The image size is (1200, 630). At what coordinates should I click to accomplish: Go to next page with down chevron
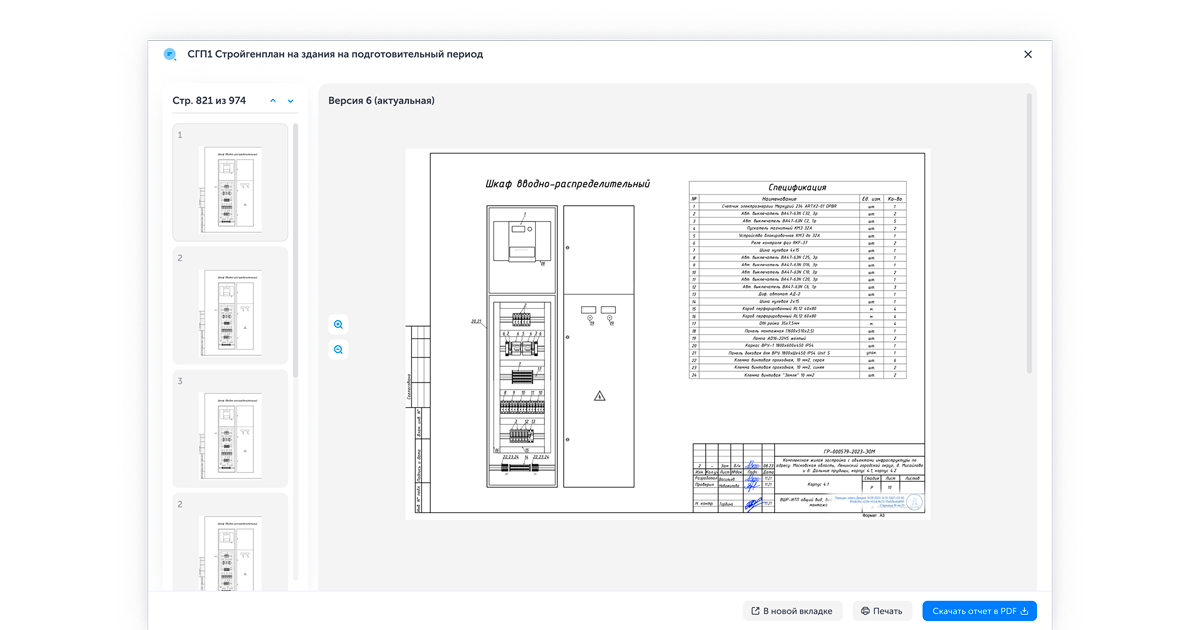[x=291, y=101]
